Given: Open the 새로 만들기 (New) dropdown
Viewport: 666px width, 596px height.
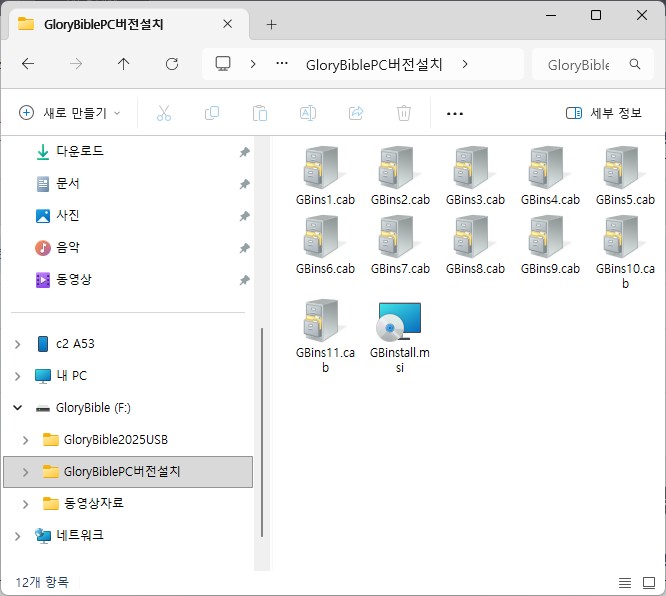Looking at the screenshot, I should [x=70, y=113].
